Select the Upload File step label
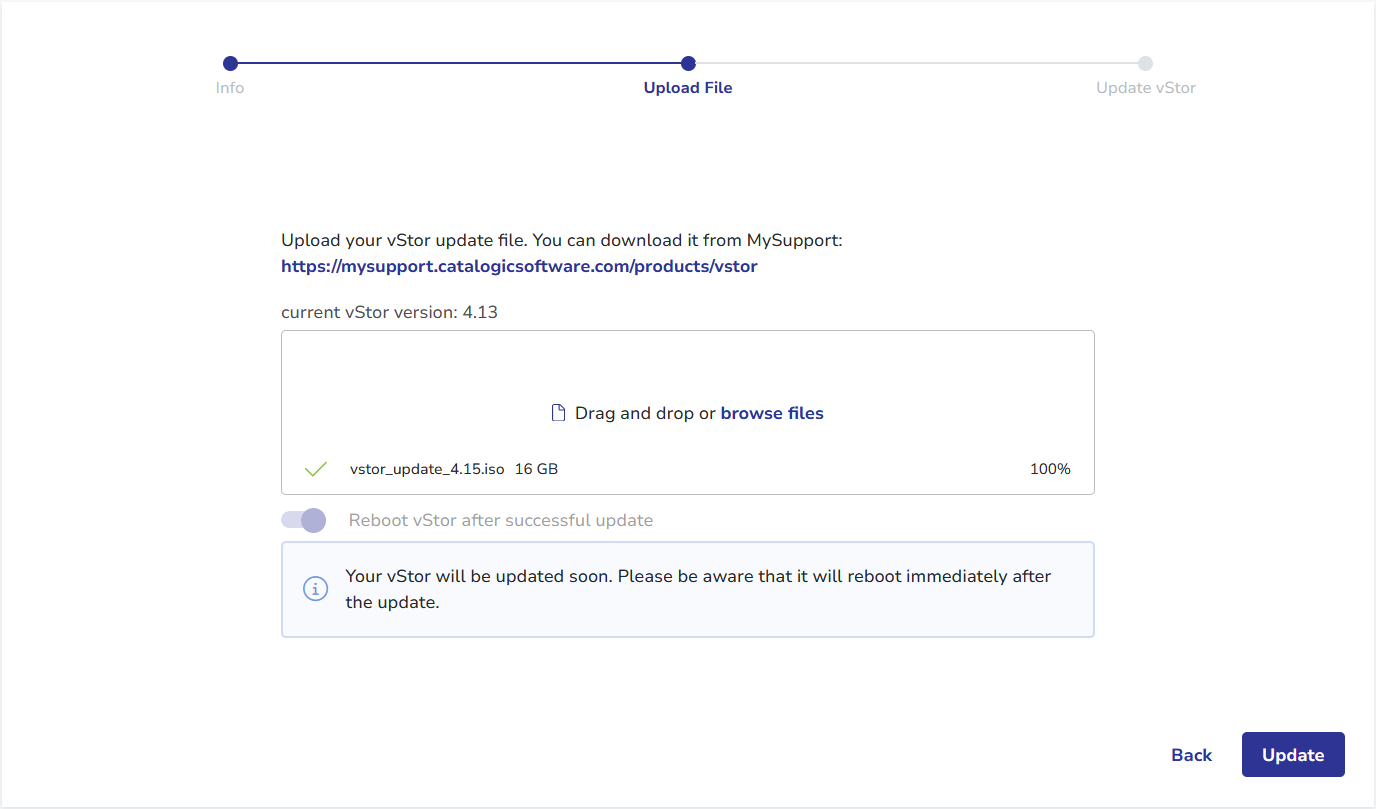 pyautogui.click(x=688, y=88)
